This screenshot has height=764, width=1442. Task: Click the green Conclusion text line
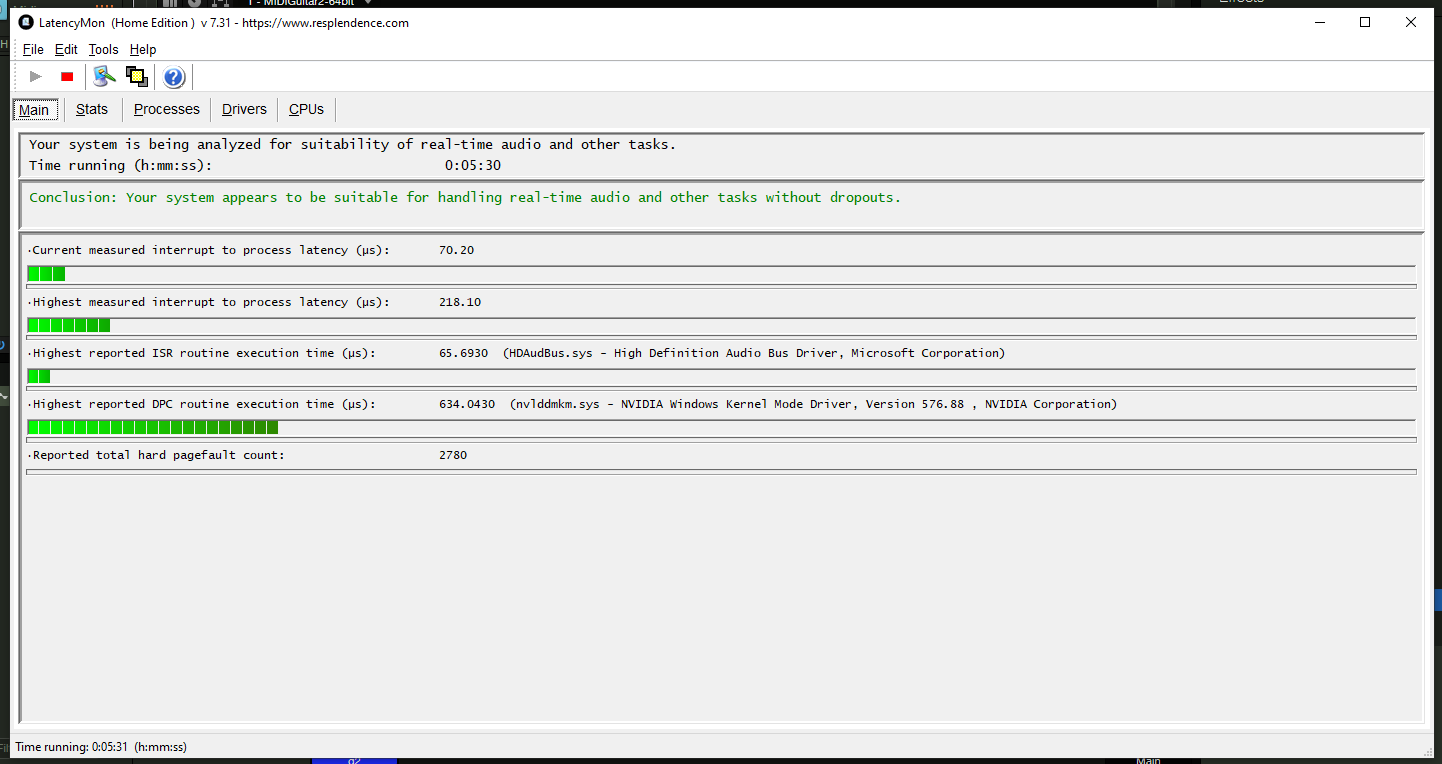coord(465,198)
